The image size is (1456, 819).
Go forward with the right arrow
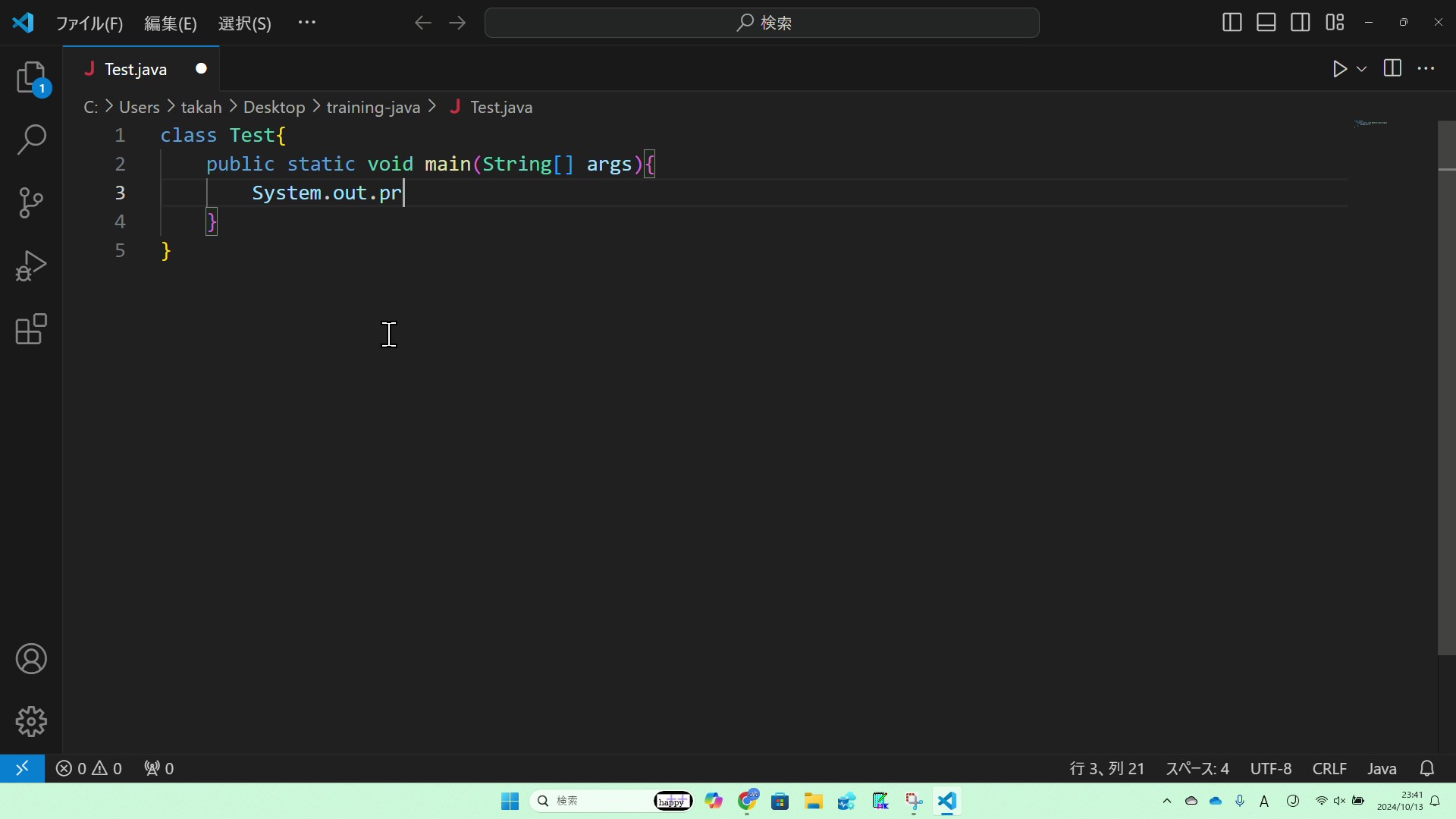[457, 23]
